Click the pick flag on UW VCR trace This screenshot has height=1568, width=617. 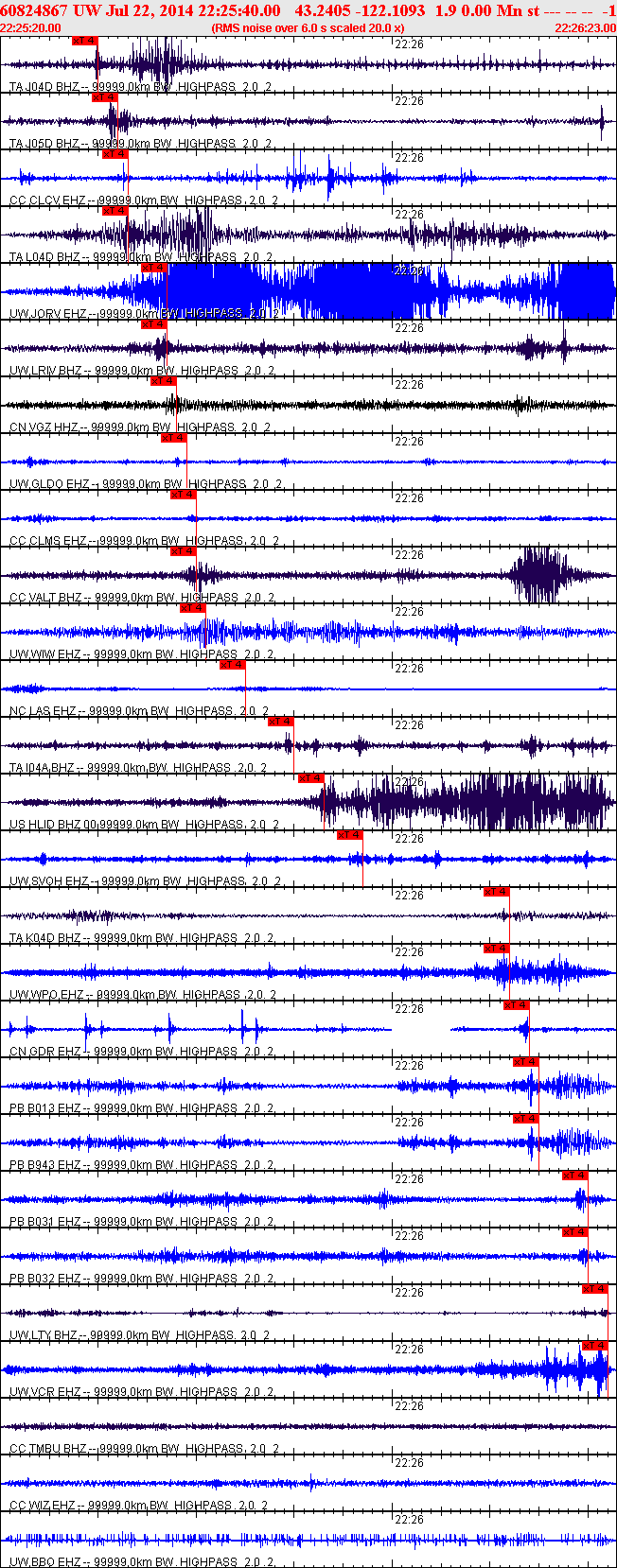[595, 1346]
